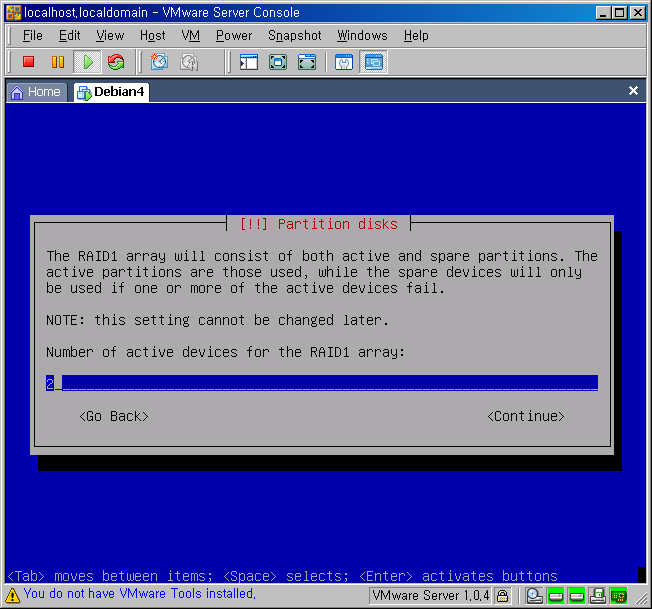Click the Revert to snapshot icon

tap(189, 62)
